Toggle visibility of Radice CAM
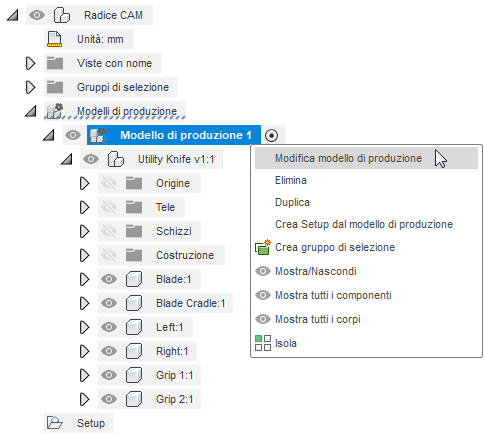 pyautogui.click(x=37, y=15)
